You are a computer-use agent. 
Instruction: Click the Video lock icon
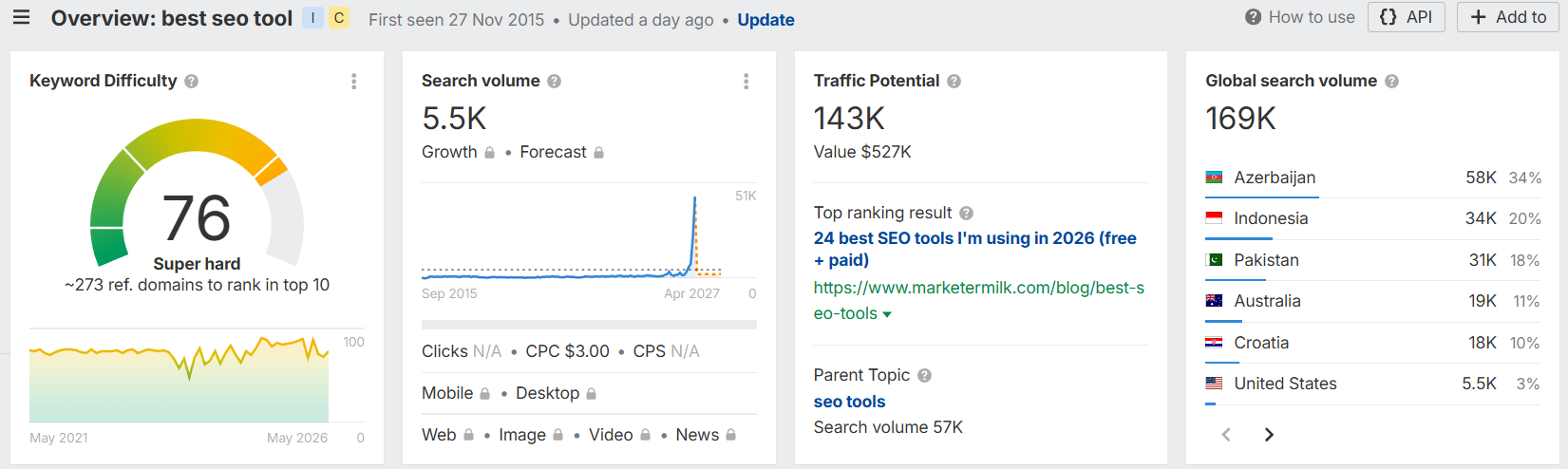tap(645, 435)
